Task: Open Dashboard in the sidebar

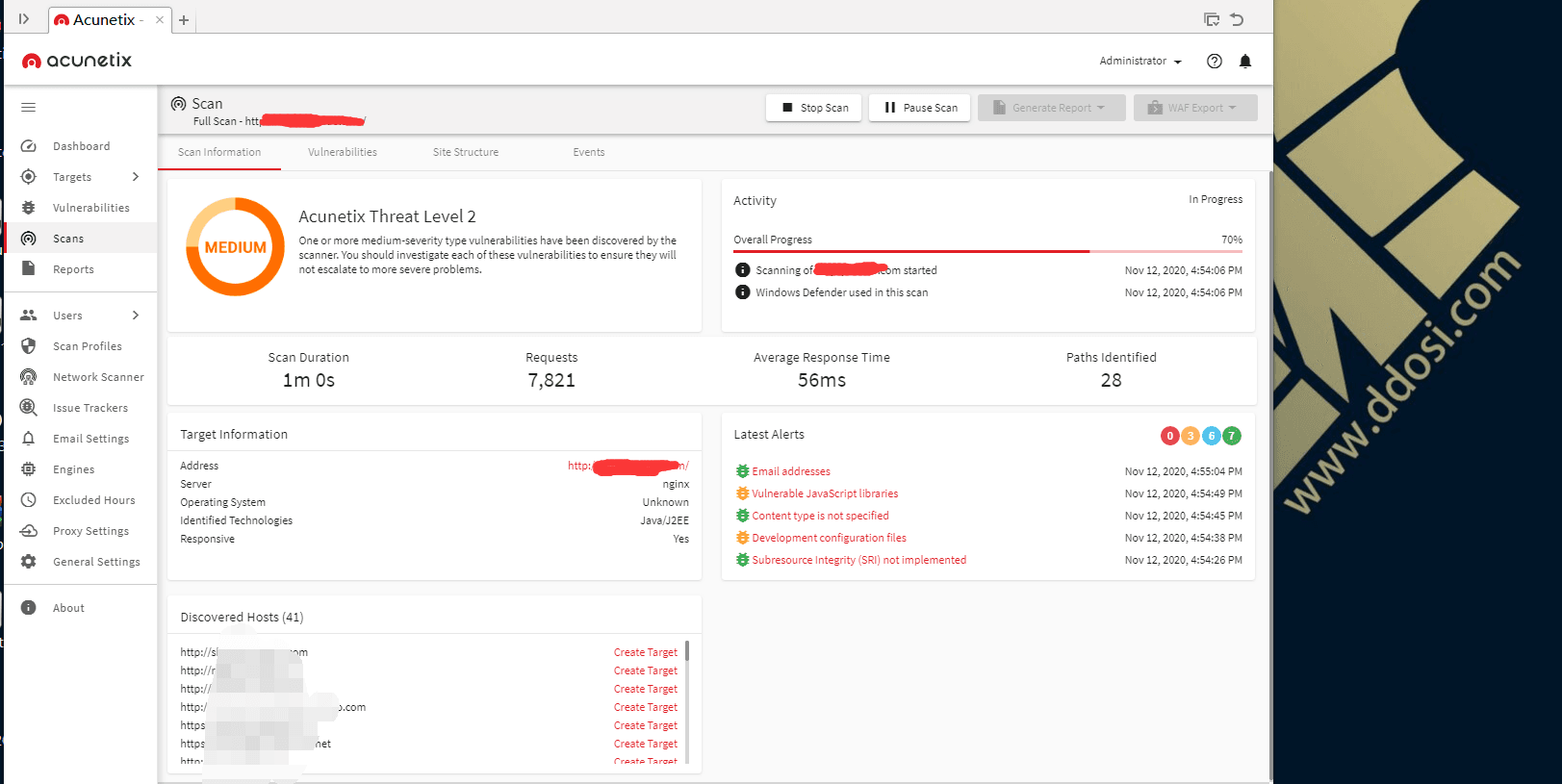Action: click(x=81, y=146)
